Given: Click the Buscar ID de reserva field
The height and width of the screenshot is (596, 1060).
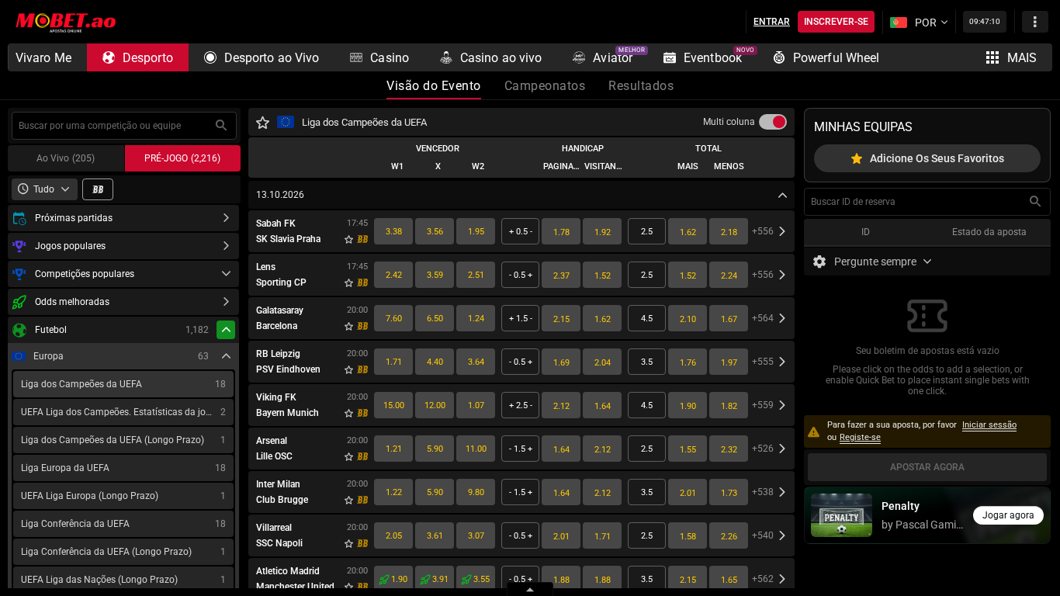Looking at the screenshot, I should coord(917,201).
